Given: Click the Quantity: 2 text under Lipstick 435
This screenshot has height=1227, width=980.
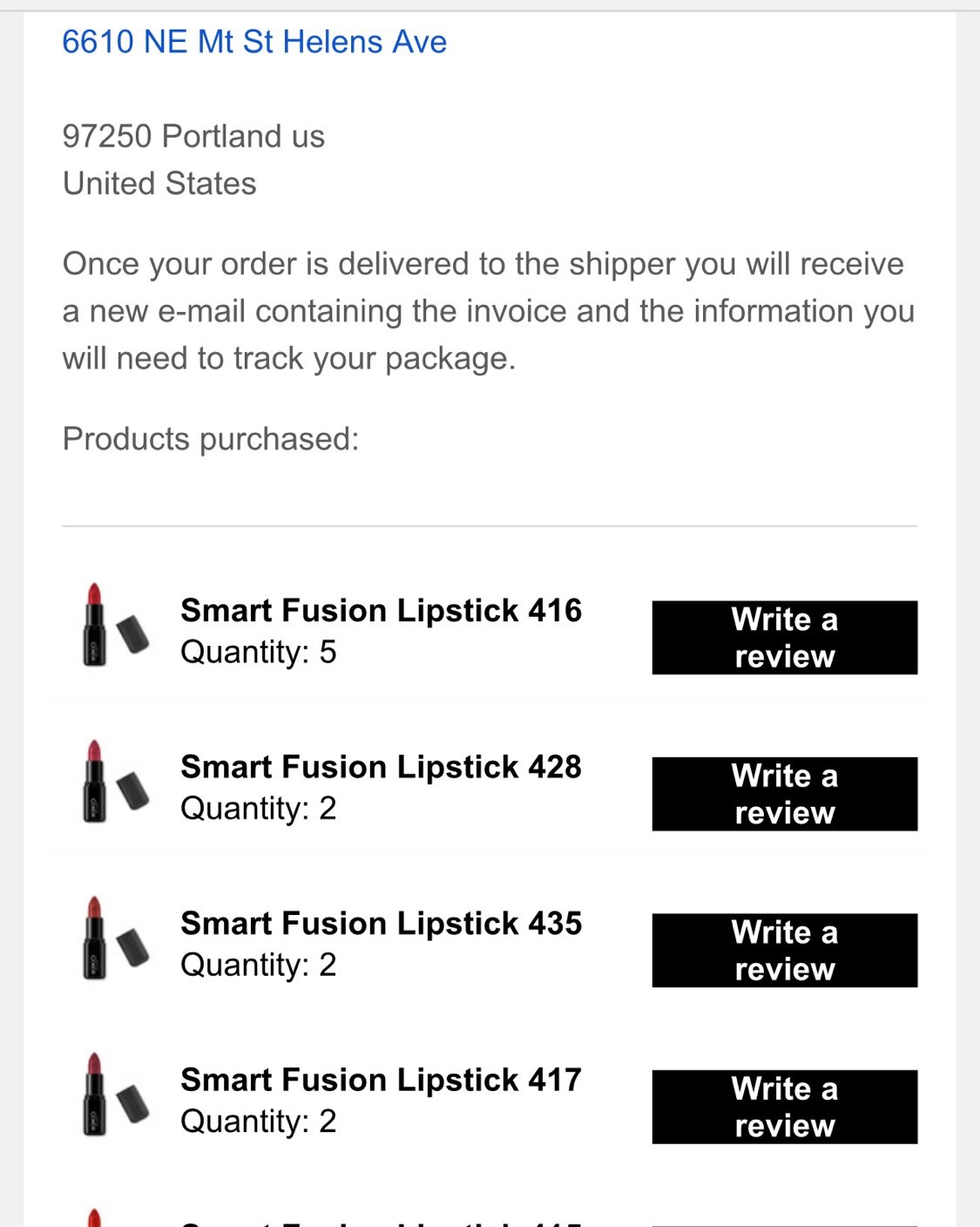Looking at the screenshot, I should [259, 965].
